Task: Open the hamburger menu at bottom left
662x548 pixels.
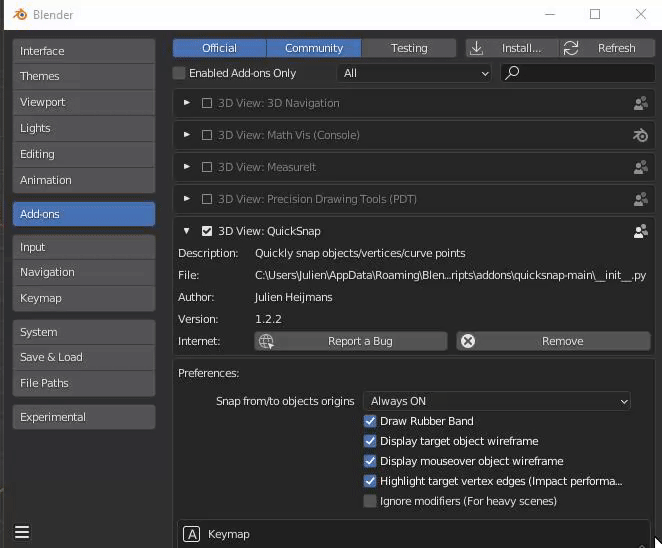Action: (x=22, y=532)
